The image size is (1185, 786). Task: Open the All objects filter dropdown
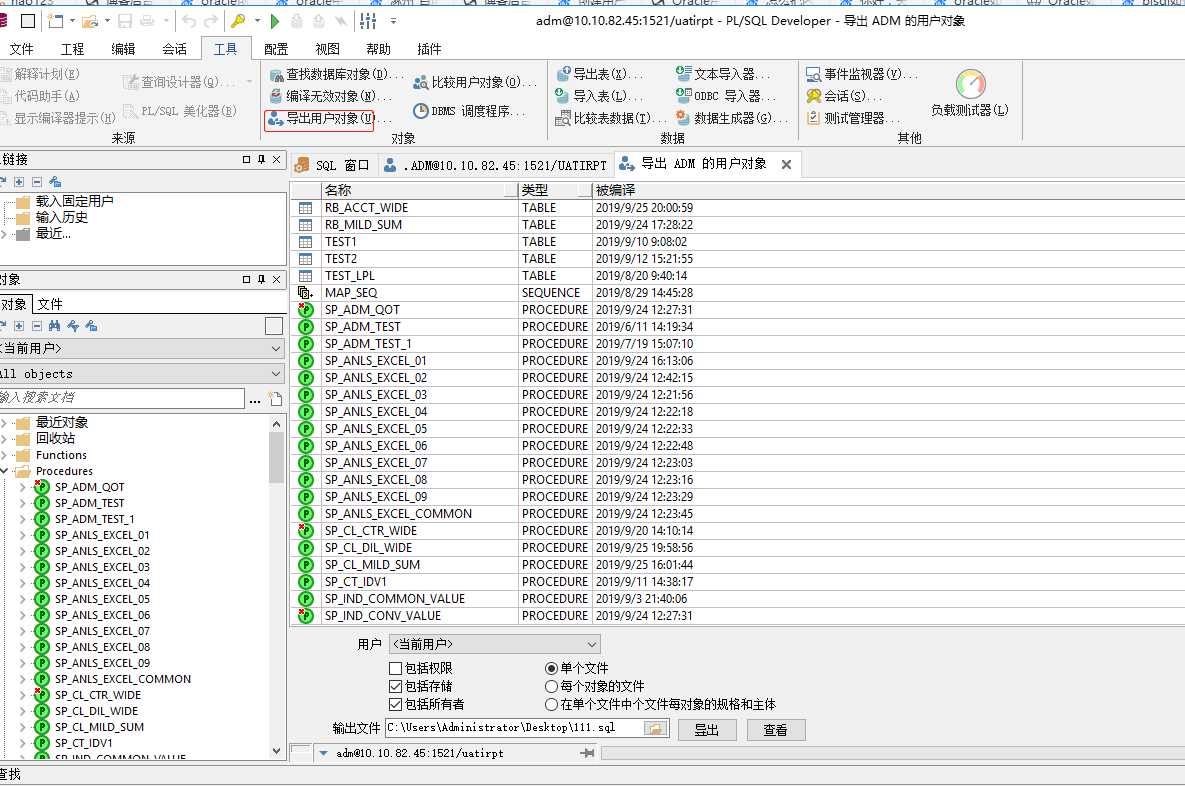coord(142,374)
